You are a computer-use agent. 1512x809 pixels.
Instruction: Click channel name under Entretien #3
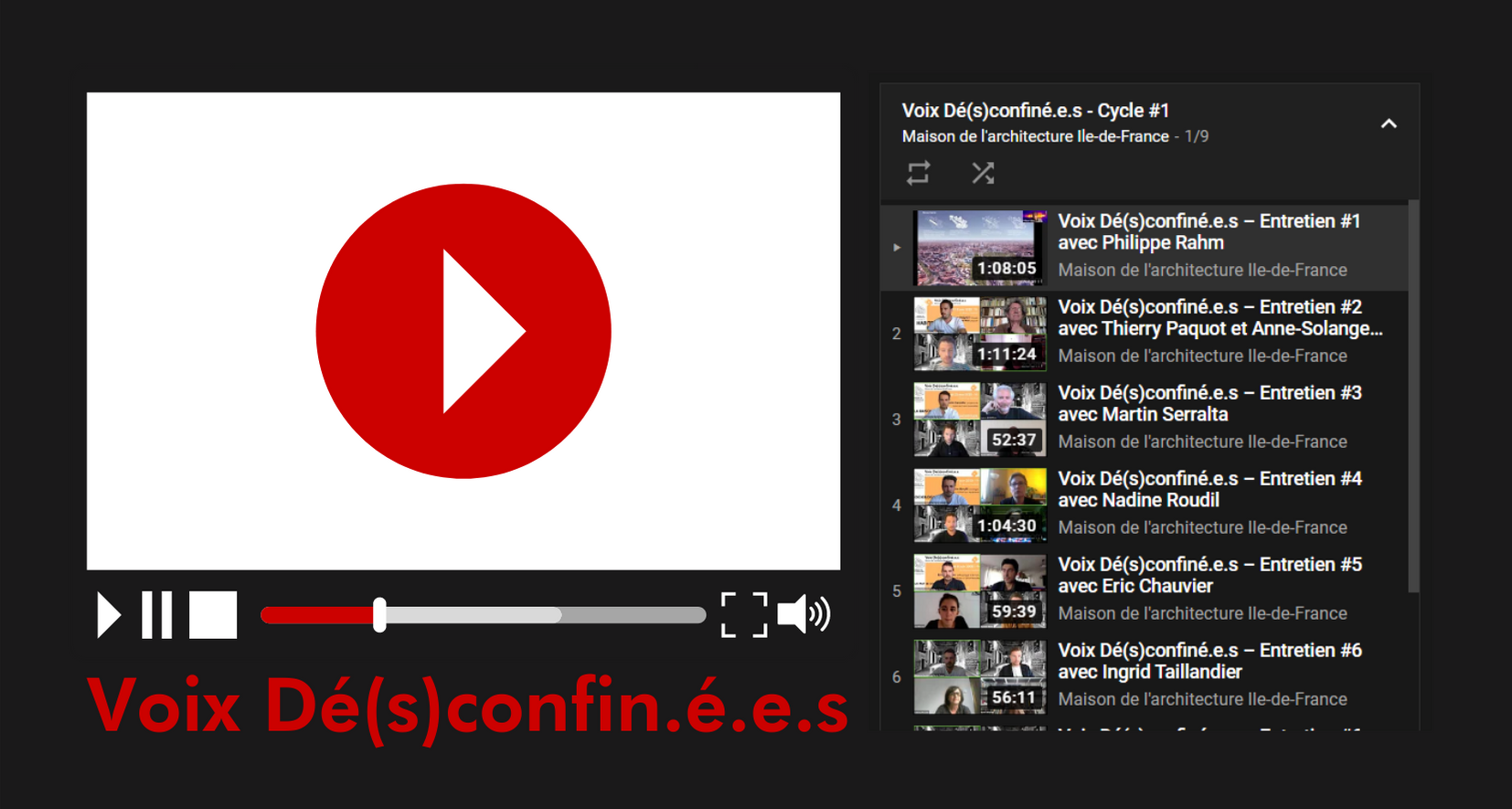(1202, 442)
